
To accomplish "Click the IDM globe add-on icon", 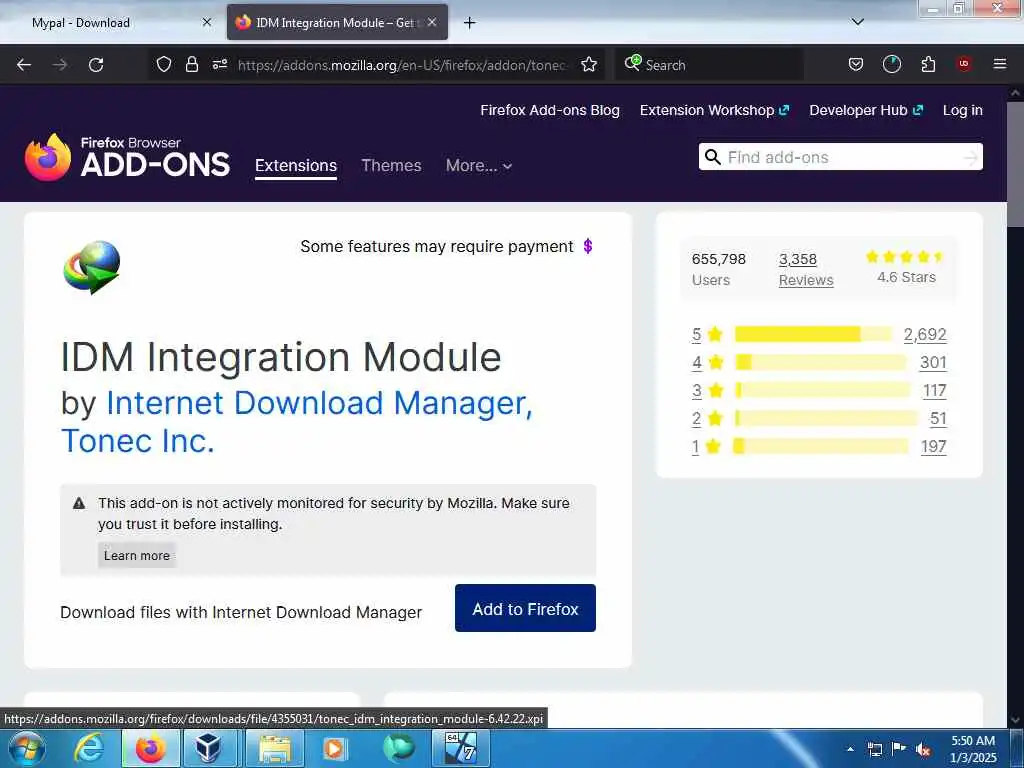I will click(92, 267).
